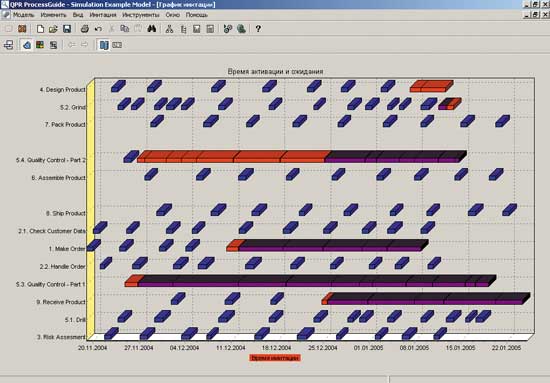Click the green globe toolbar icon
This screenshot has height=383, width=550.
(x=241, y=29)
